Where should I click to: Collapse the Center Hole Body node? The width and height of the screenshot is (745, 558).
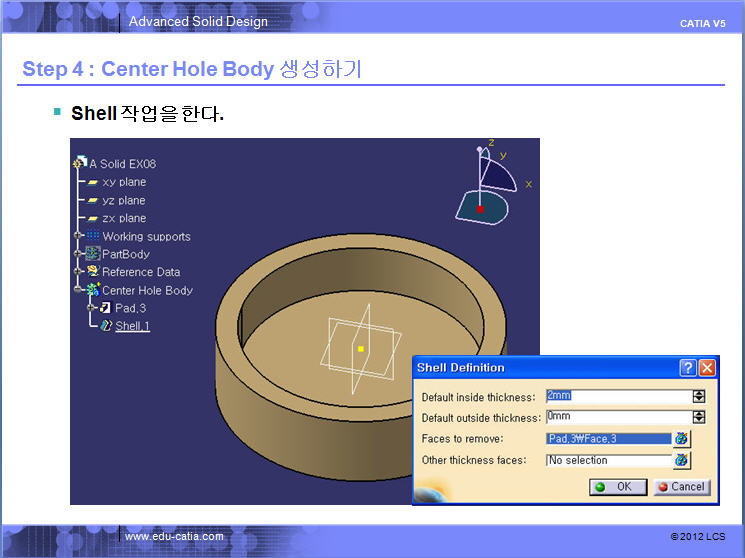click(79, 290)
